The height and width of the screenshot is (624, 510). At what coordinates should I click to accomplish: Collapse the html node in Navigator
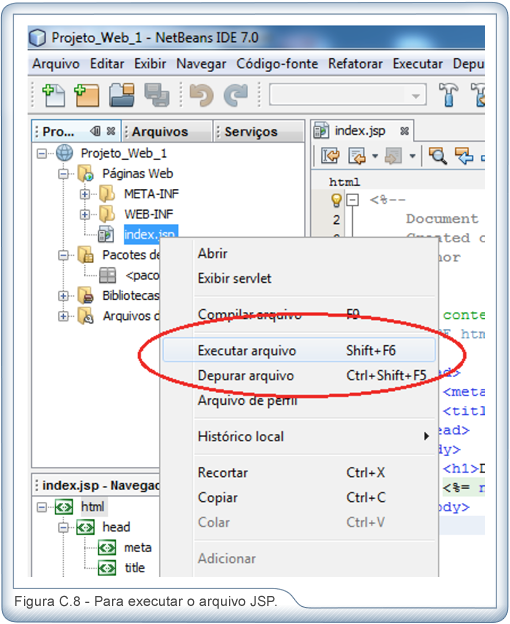coord(42,507)
